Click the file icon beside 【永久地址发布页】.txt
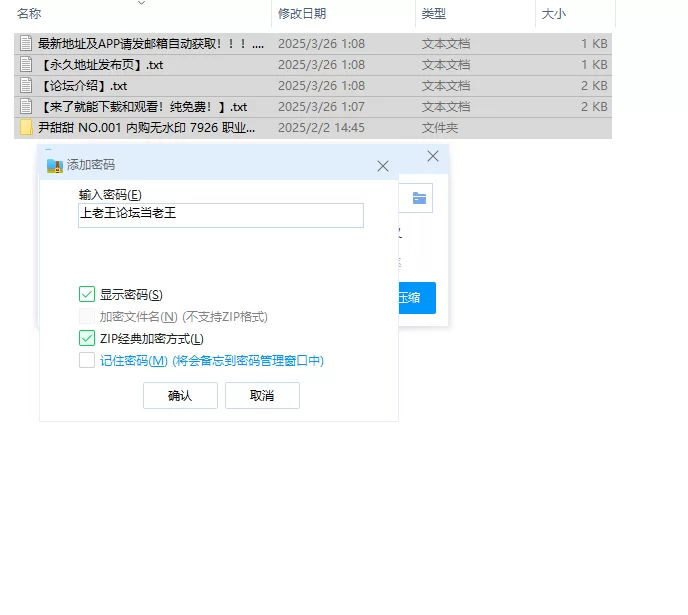Image resolution: width=688 pixels, height=615 pixels. point(26,65)
